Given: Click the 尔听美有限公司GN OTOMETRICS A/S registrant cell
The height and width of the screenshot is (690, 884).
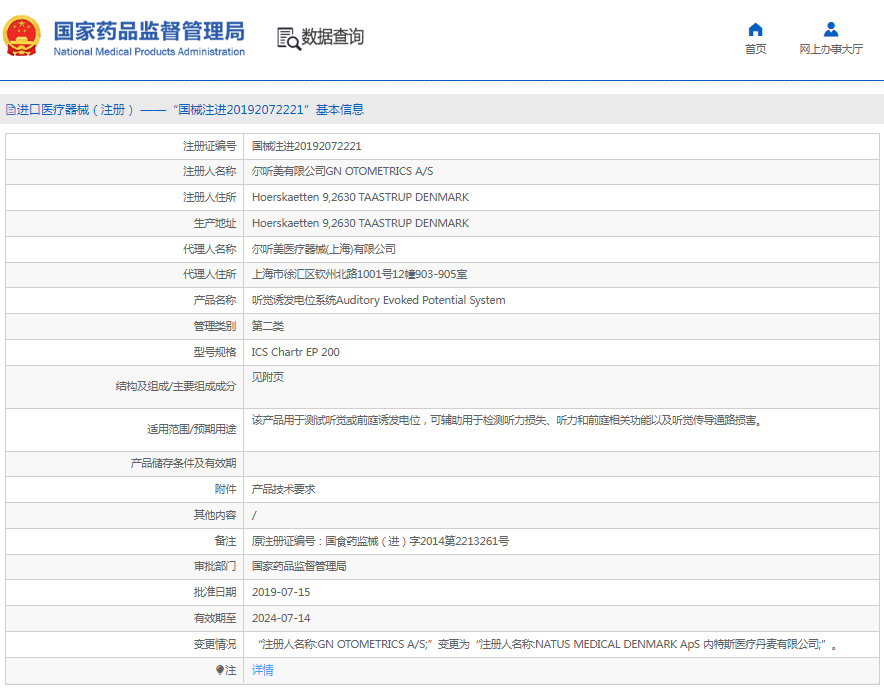Looking at the screenshot, I should [342, 171].
